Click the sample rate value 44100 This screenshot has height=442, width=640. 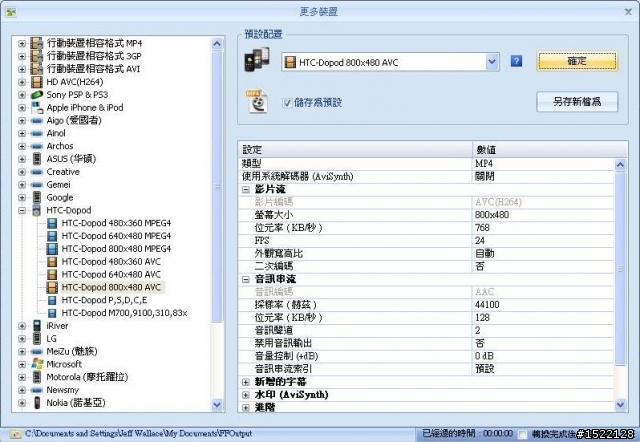487,305
